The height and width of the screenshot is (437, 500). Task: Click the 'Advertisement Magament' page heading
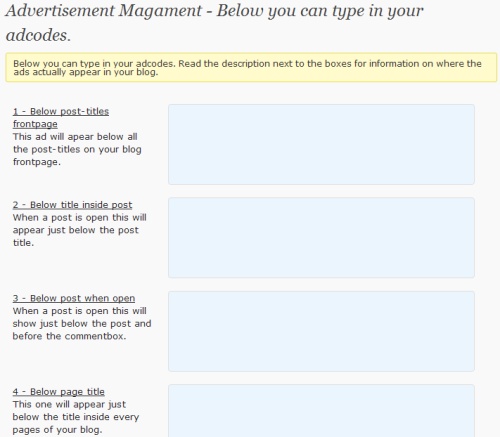coord(104,11)
